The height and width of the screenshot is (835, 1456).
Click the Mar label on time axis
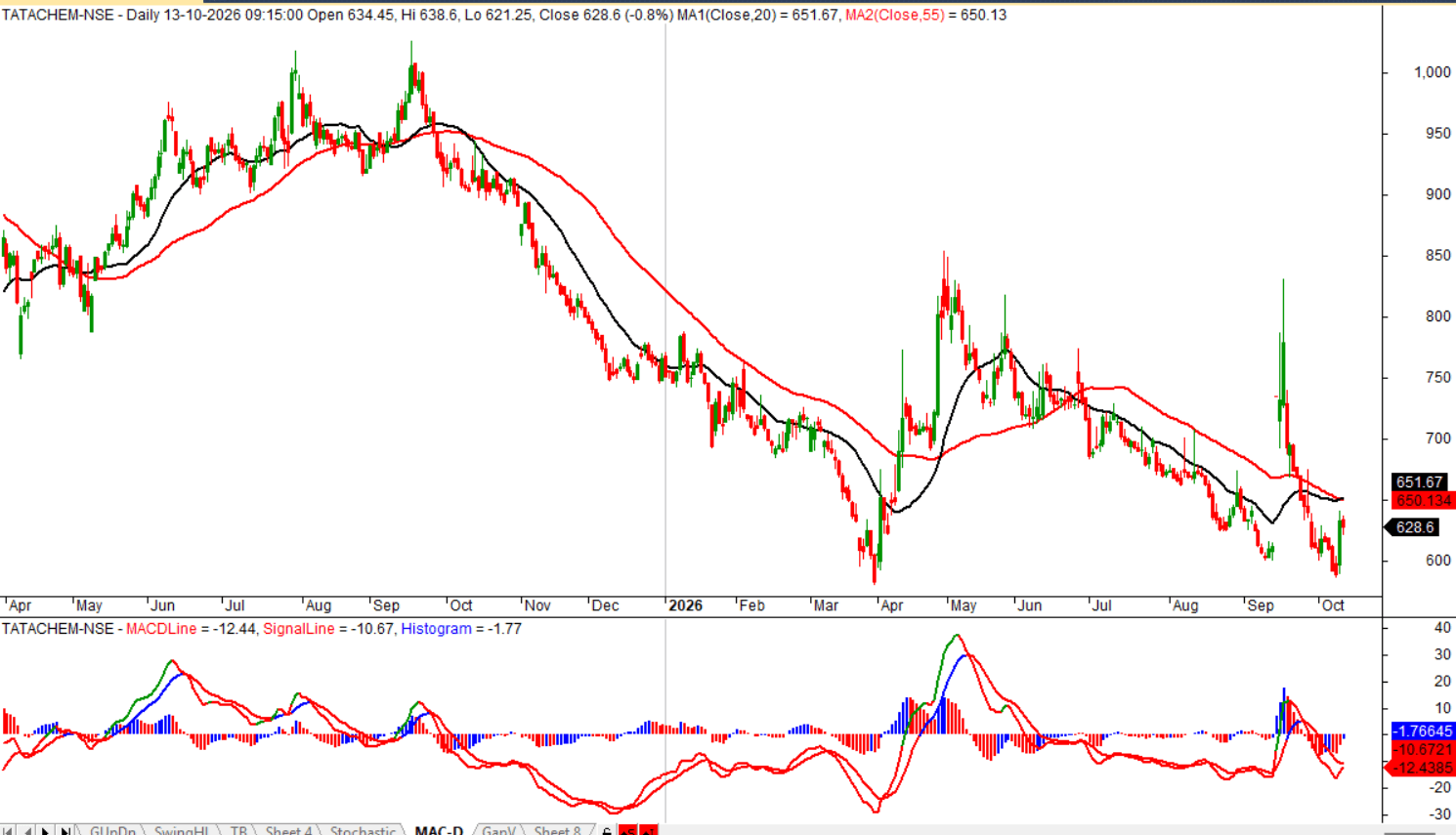tap(826, 605)
